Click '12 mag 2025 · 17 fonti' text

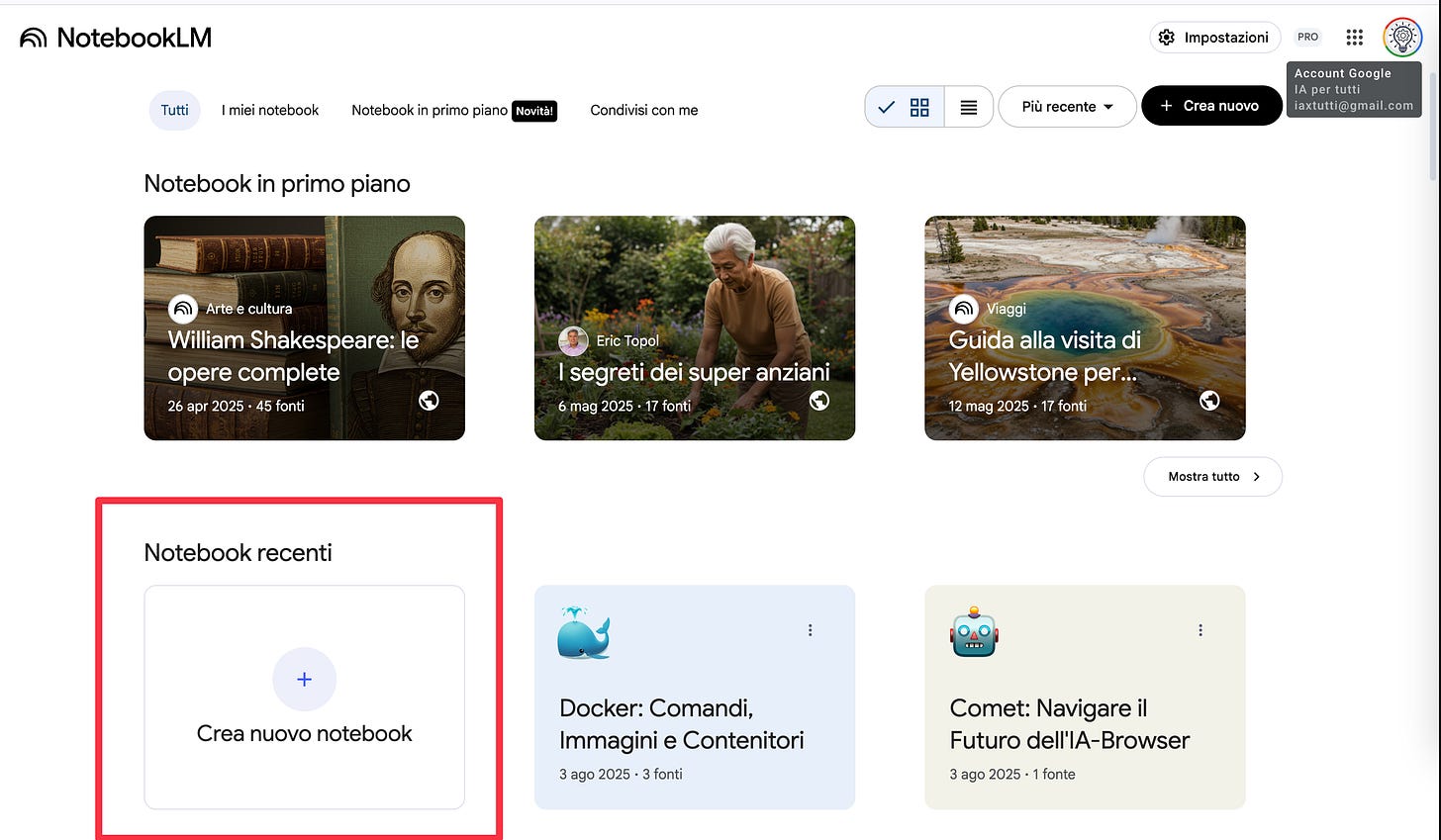click(x=1017, y=406)
